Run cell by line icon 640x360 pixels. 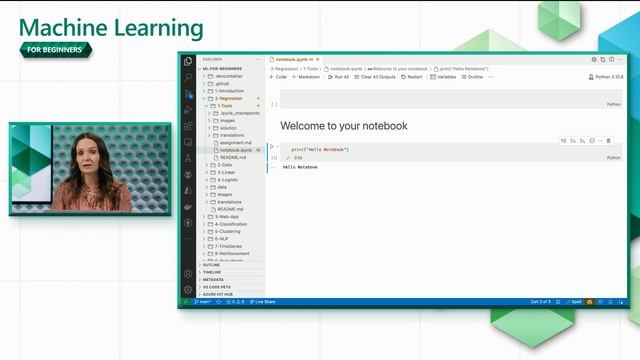click(564, 141)
